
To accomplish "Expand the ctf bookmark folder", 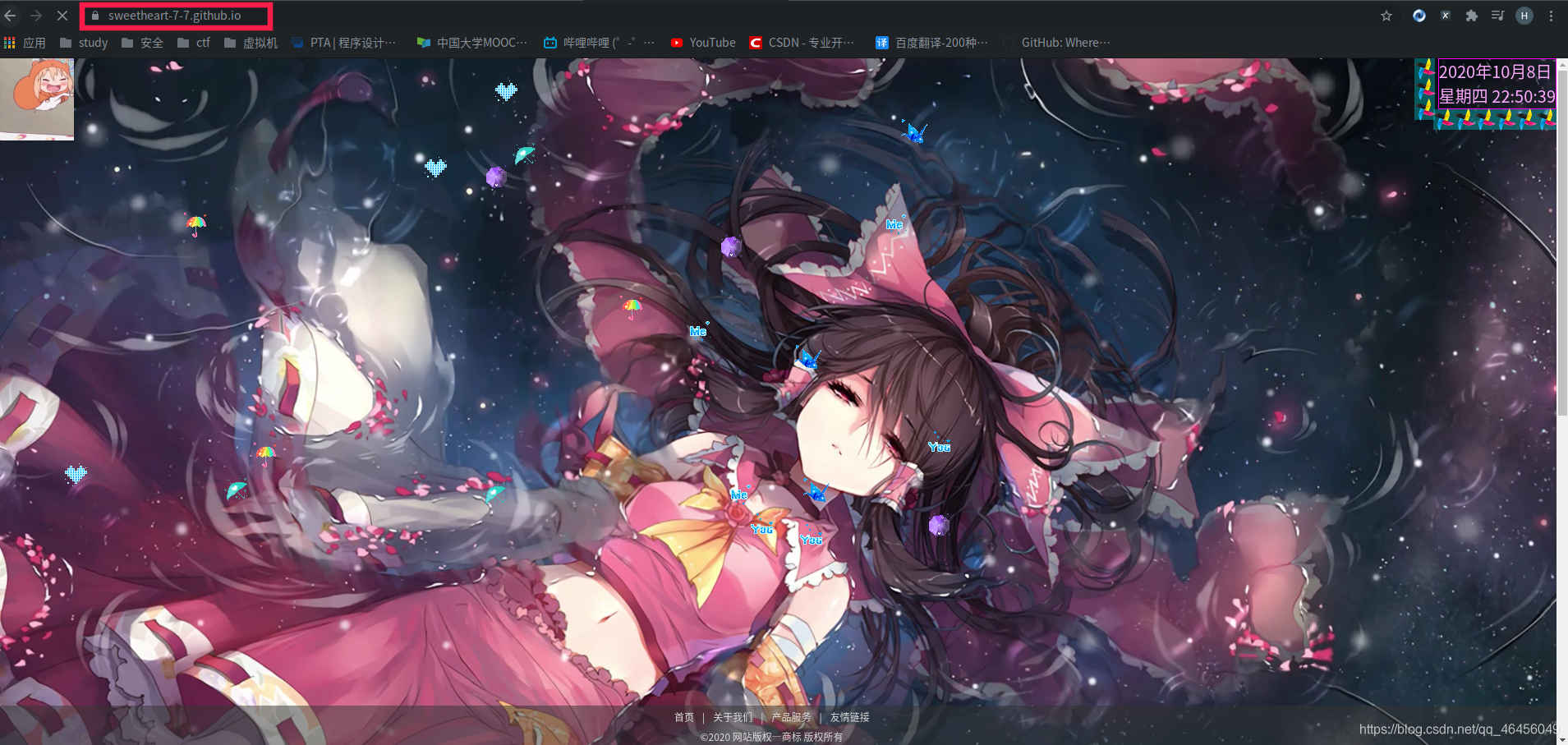I will pyautogui.click(x=194, y=43).
